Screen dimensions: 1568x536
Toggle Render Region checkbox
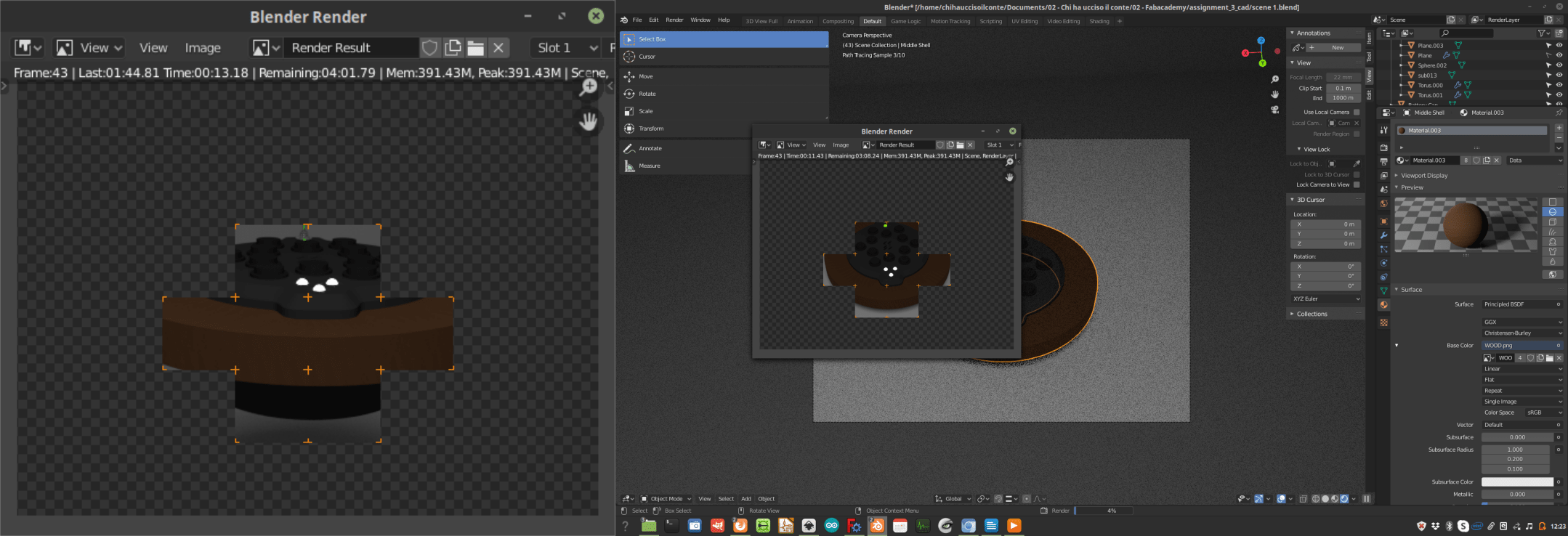pyautogui.click(x=1357, y=134)
